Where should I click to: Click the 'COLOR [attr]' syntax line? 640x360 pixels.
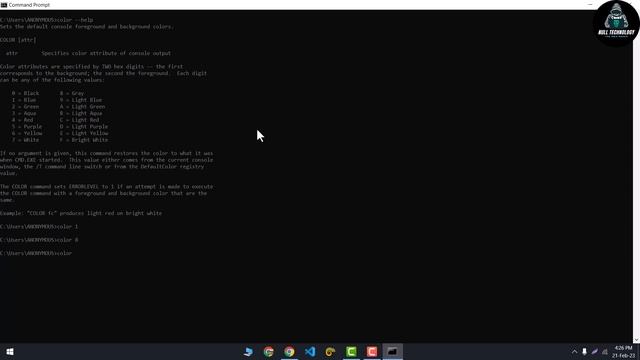(18, 40)
